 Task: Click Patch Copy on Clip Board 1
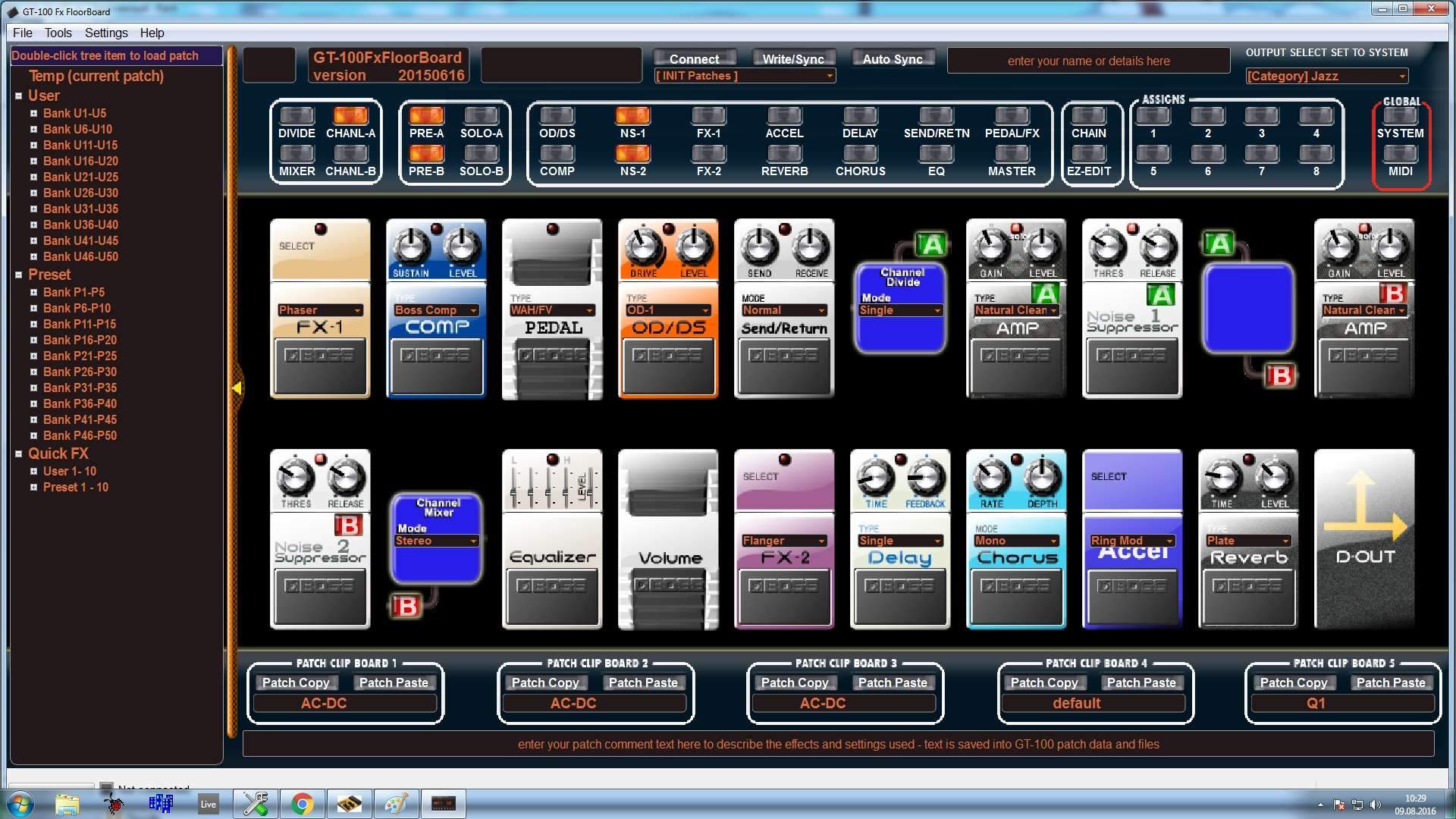click(x=296, y=682)
